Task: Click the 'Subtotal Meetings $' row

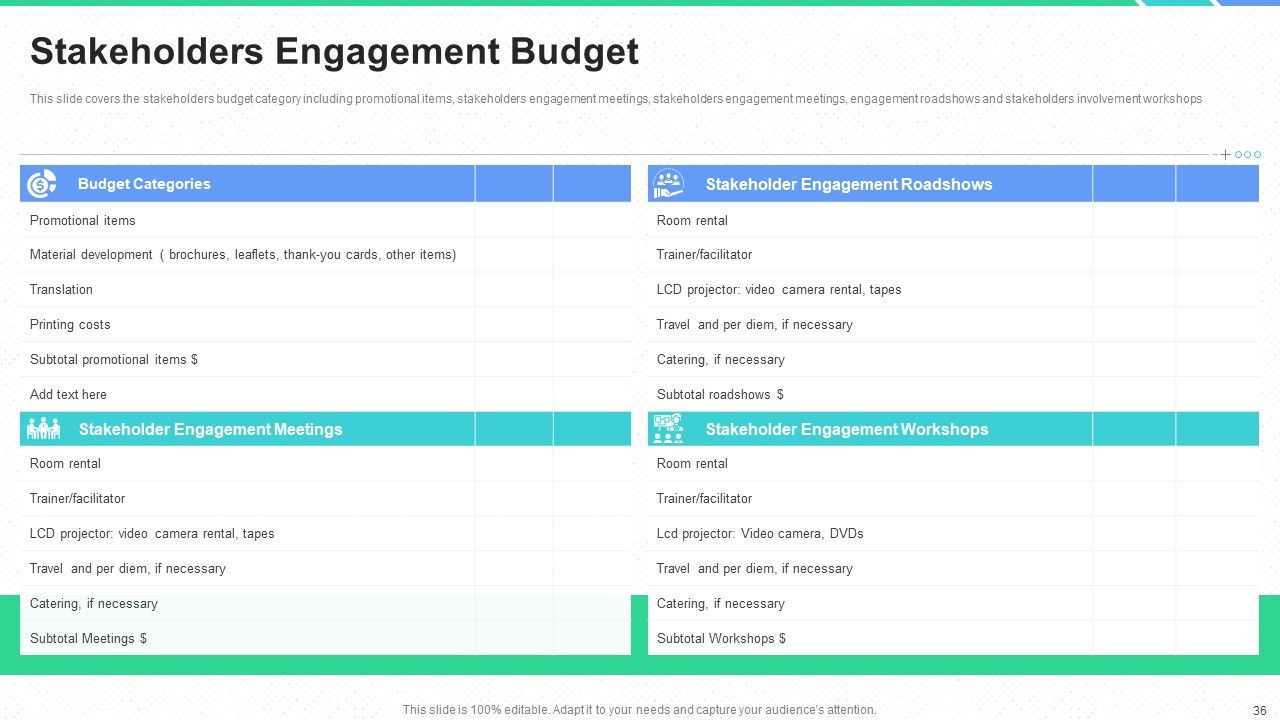Action: point(325,639)
